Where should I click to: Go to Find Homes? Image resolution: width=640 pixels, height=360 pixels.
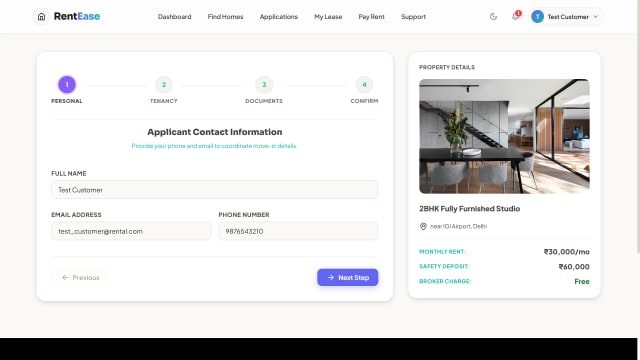click(x=225, y=17)
